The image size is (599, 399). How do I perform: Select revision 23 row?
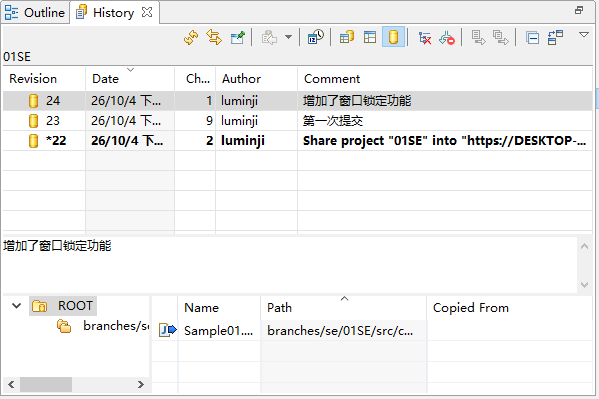[x=298, y=121]
